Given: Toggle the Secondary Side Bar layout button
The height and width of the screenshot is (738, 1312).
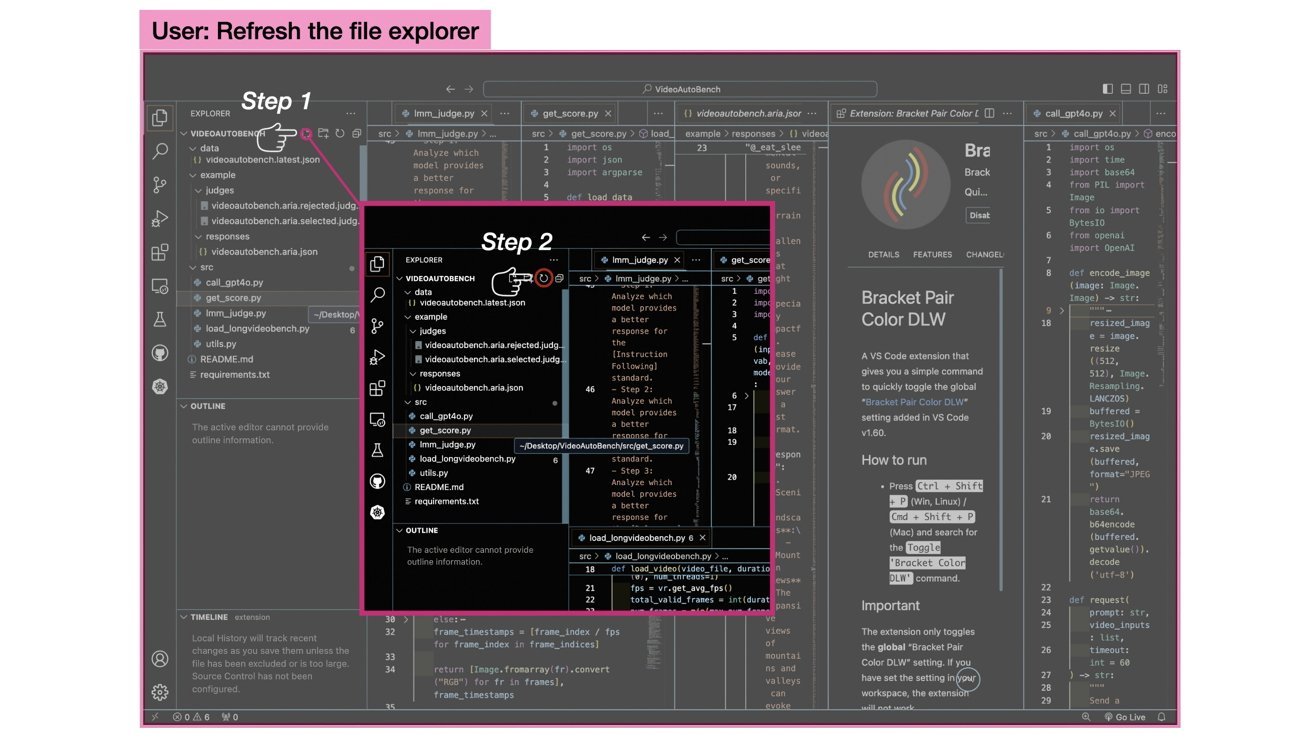Looking at the screenshot, I should (x=1143, y=89).
